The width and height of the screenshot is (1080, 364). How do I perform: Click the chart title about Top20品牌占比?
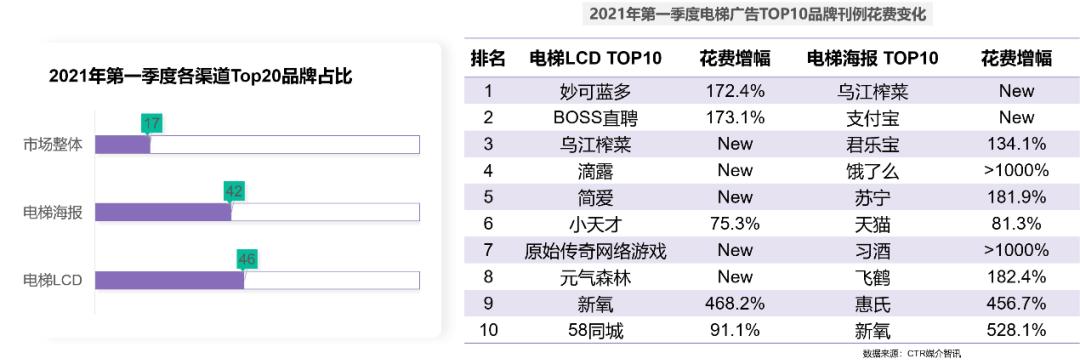200,77
